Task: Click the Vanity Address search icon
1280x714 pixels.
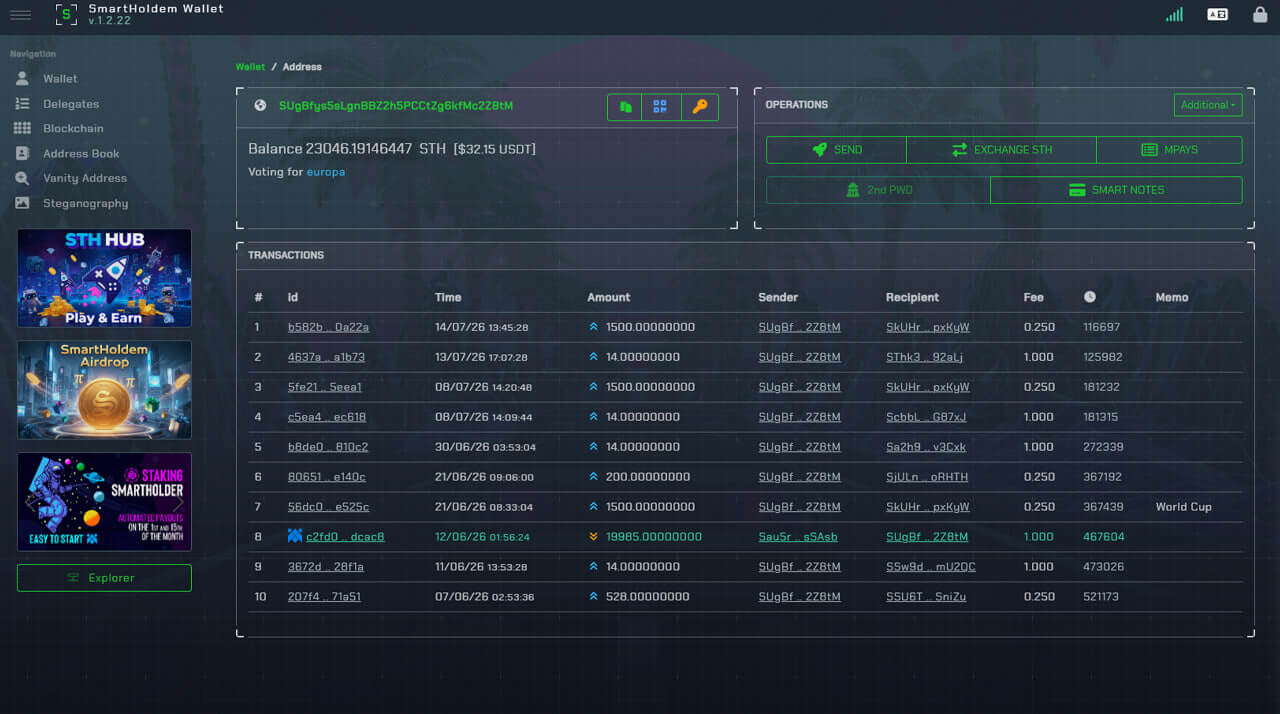Action: tap(22, 178)
